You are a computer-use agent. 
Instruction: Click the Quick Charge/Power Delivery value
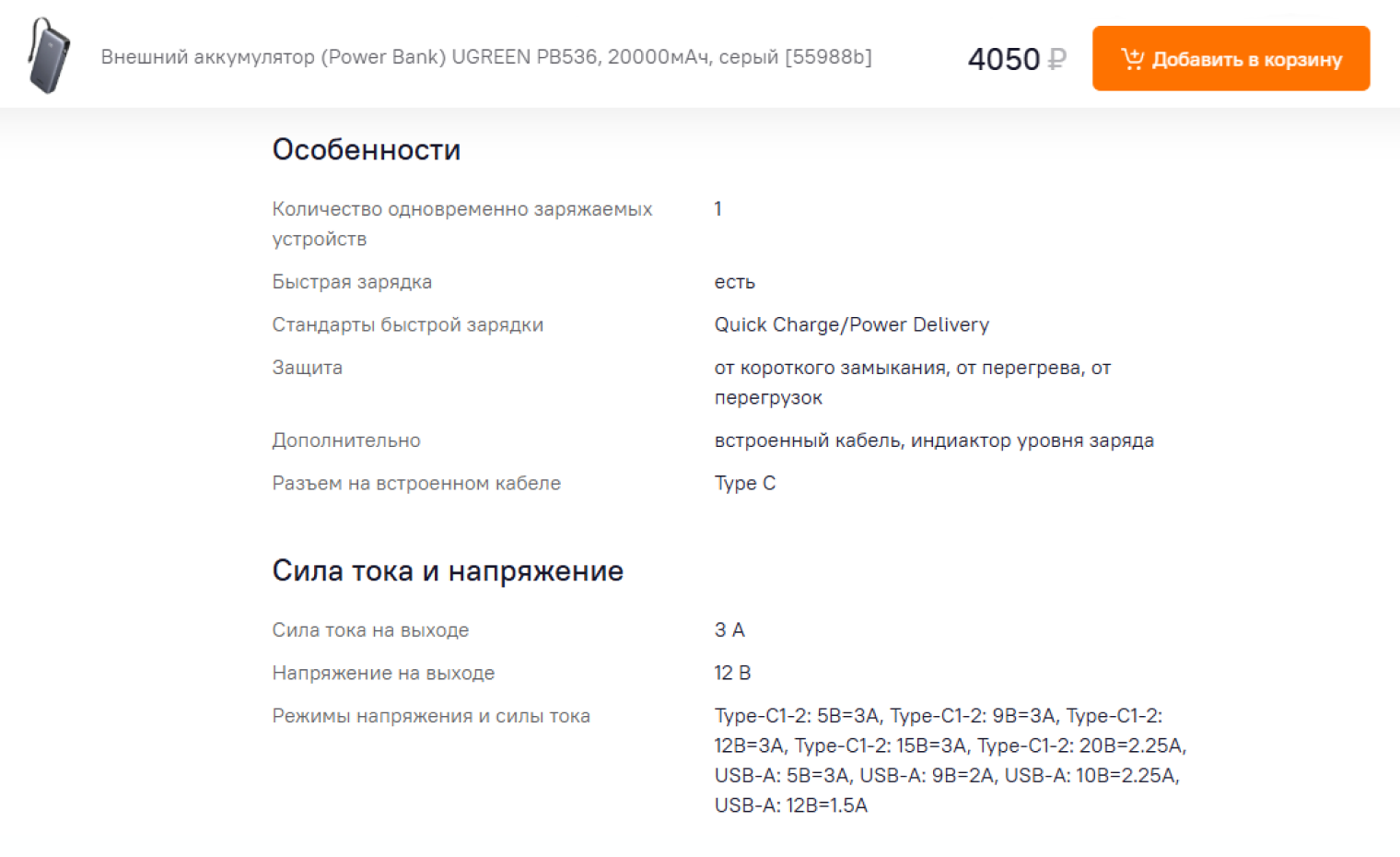(852, 324)
